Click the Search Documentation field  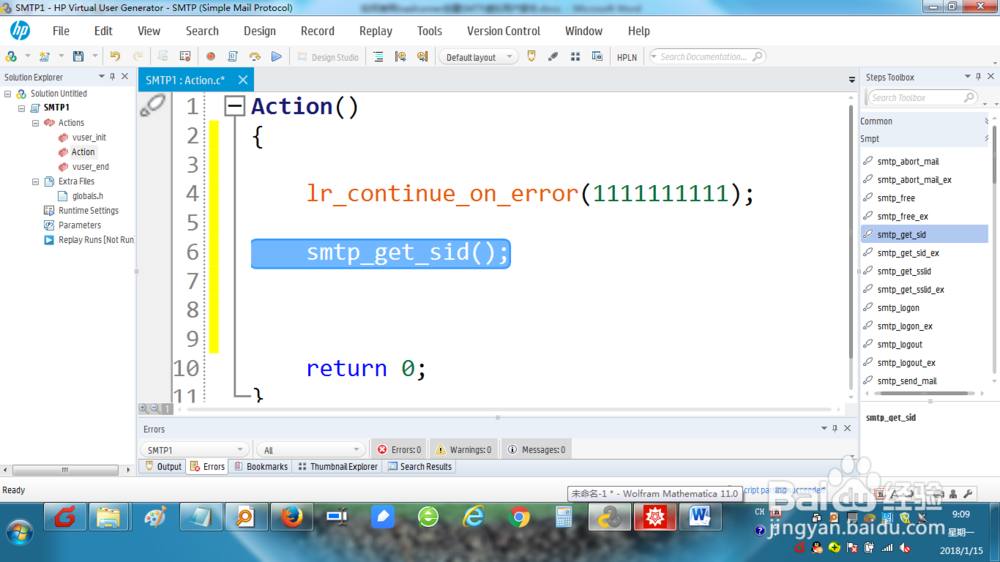[x=707, y=57]
